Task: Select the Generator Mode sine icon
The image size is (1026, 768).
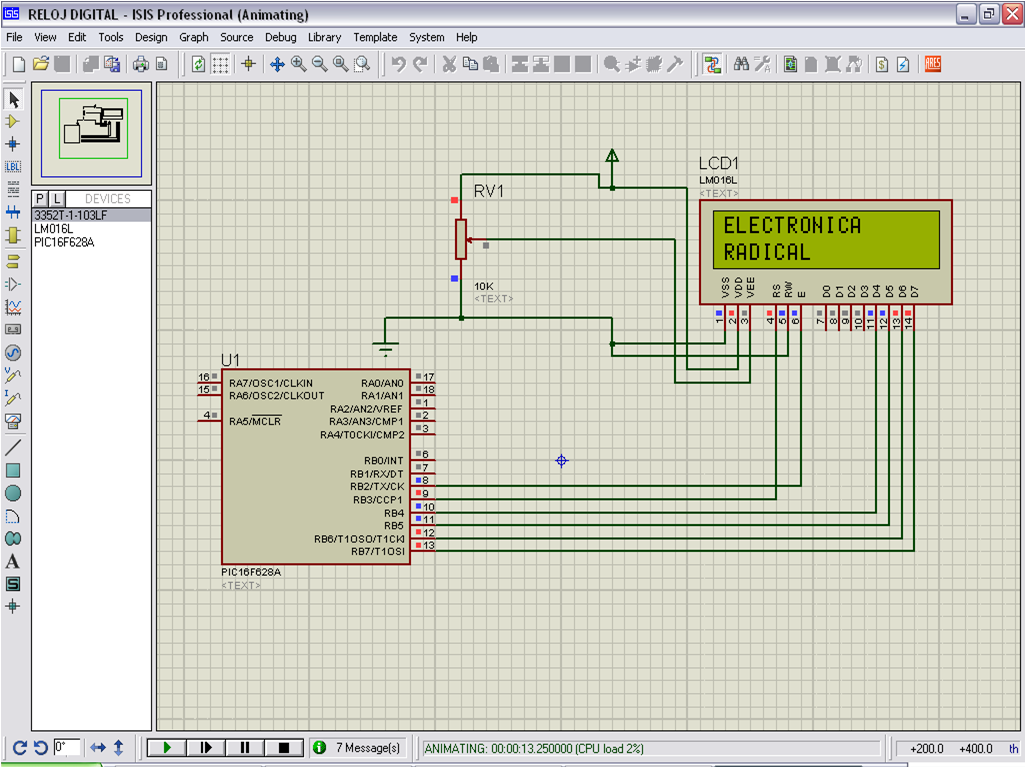Action: (x=13, y=353)
